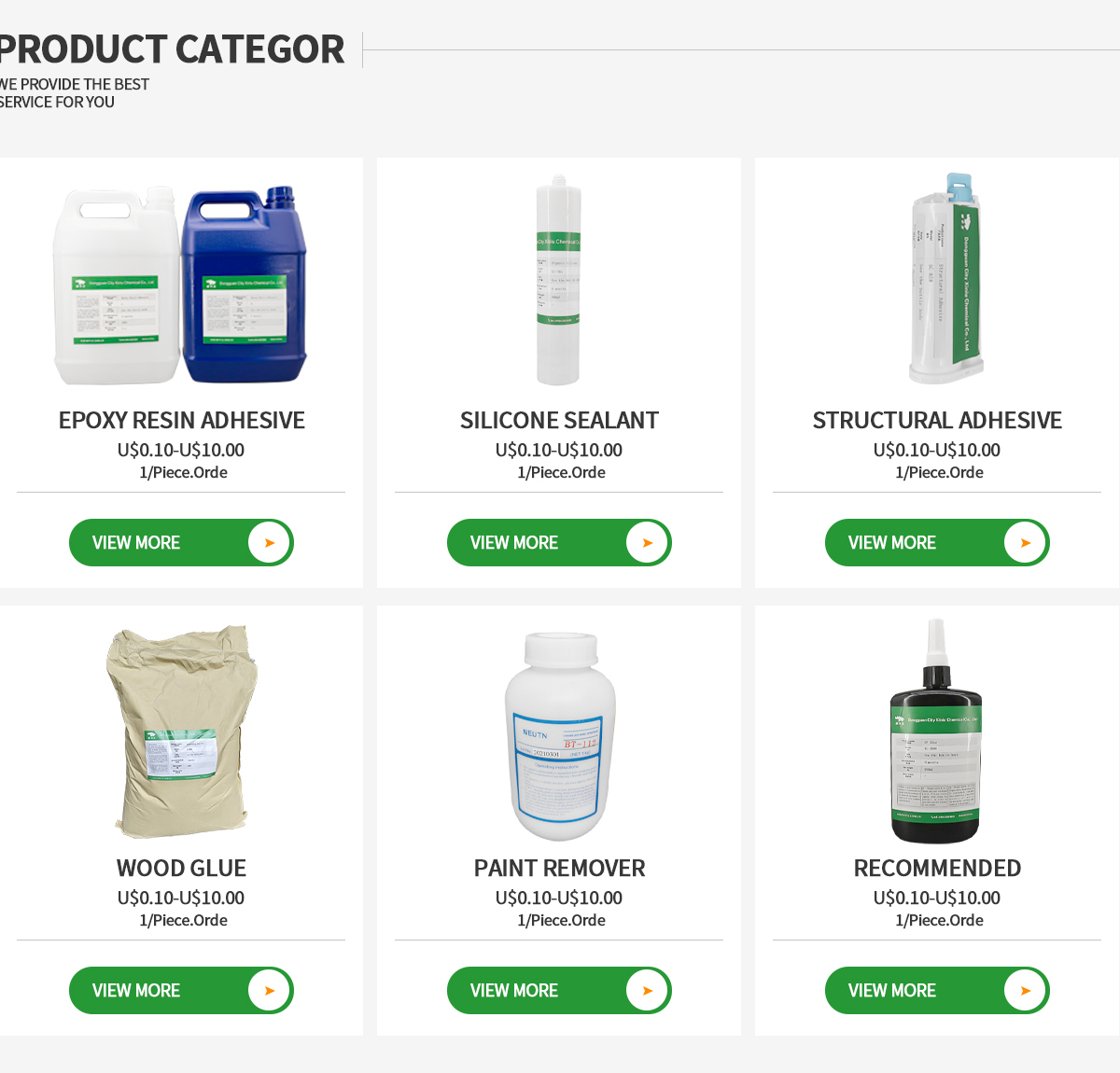Open the Epoxy Resin Adhesive jugs image
1120x1073 pixels.
(x=181, y=285)
